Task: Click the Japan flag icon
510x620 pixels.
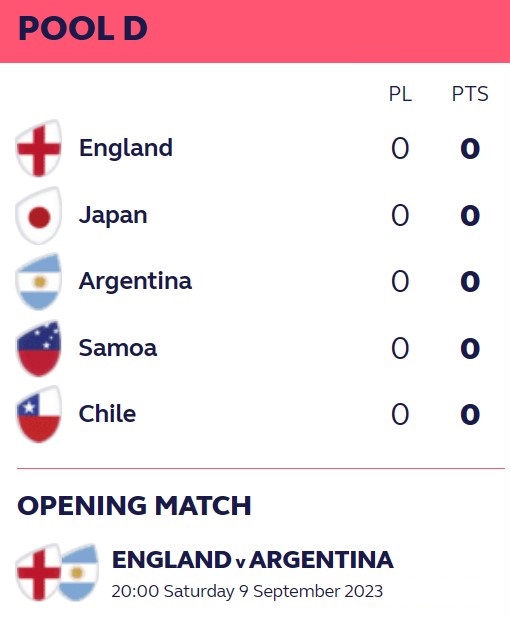Action: (38, 215)
